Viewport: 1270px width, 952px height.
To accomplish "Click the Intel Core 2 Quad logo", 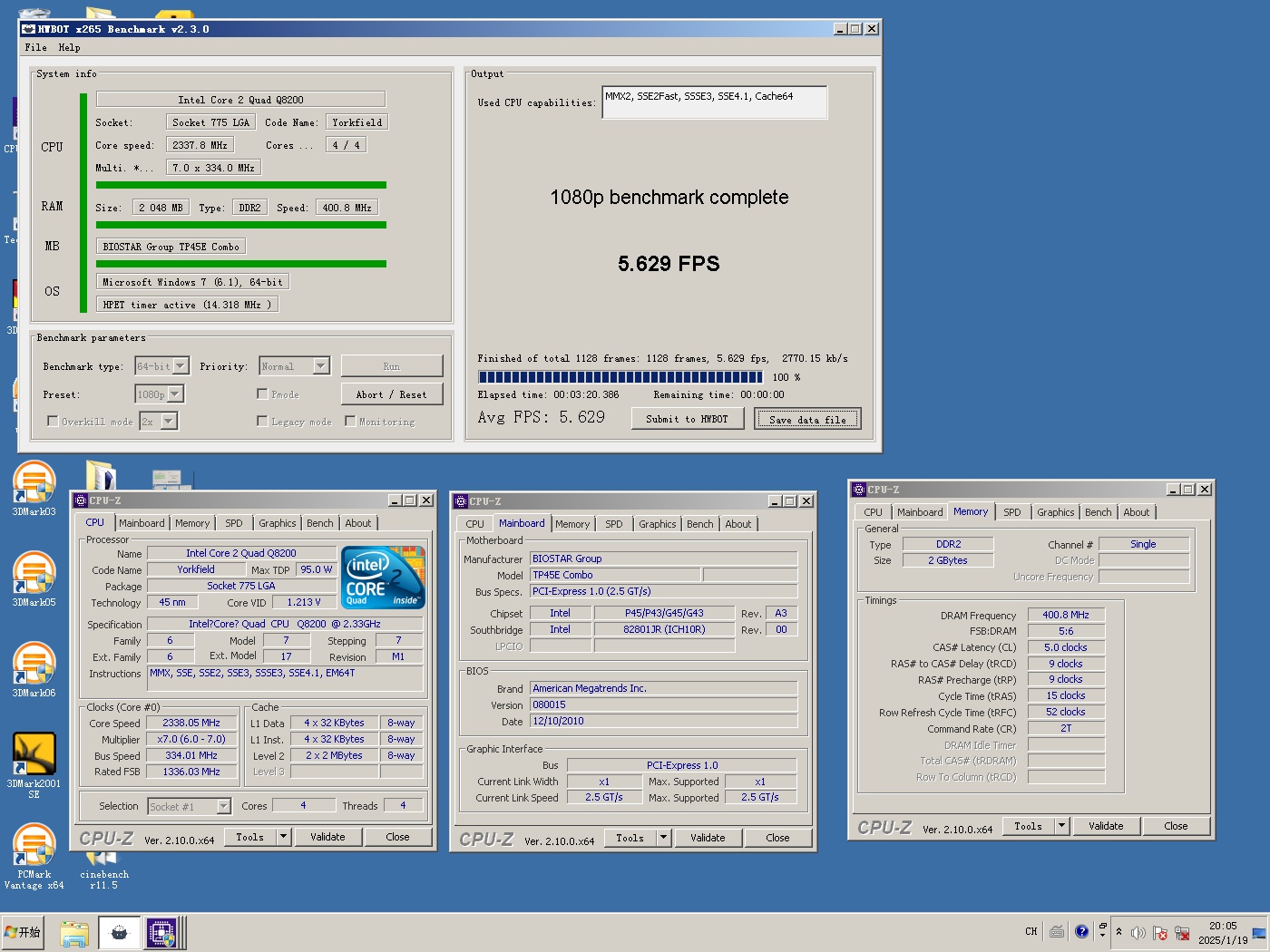I will pos(383,577).
